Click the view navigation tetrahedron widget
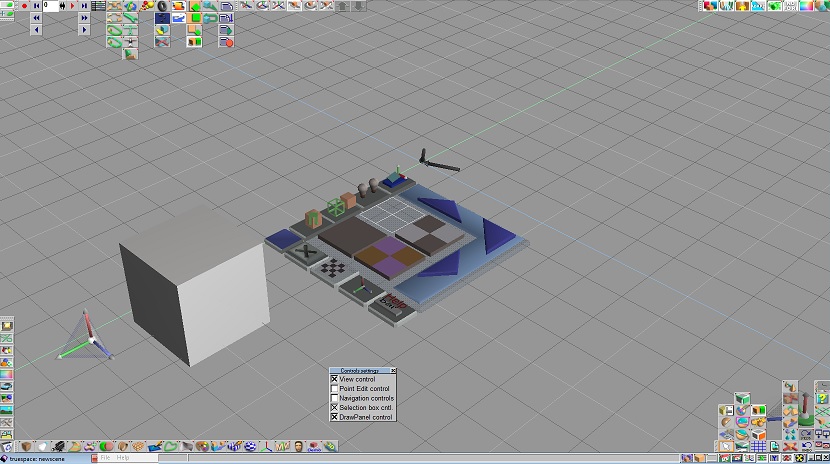 click(85, 336)
